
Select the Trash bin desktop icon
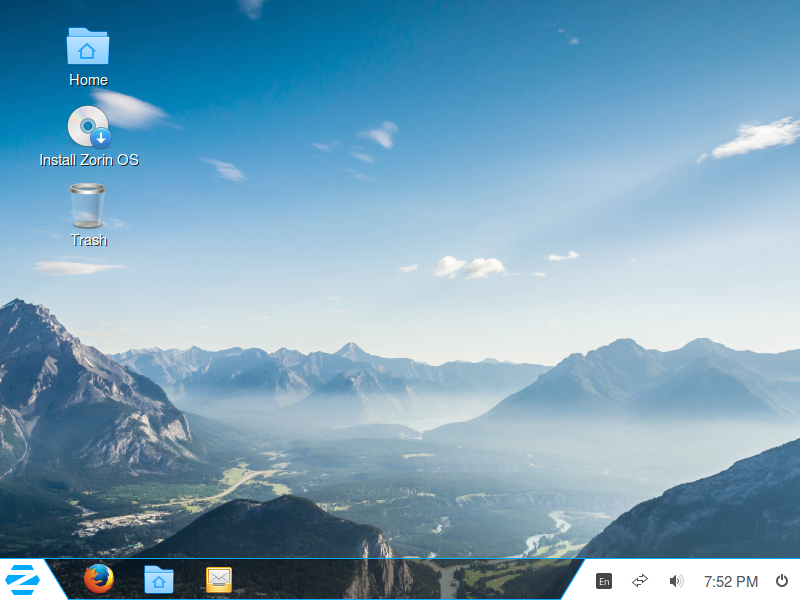[x=88, y=206]
